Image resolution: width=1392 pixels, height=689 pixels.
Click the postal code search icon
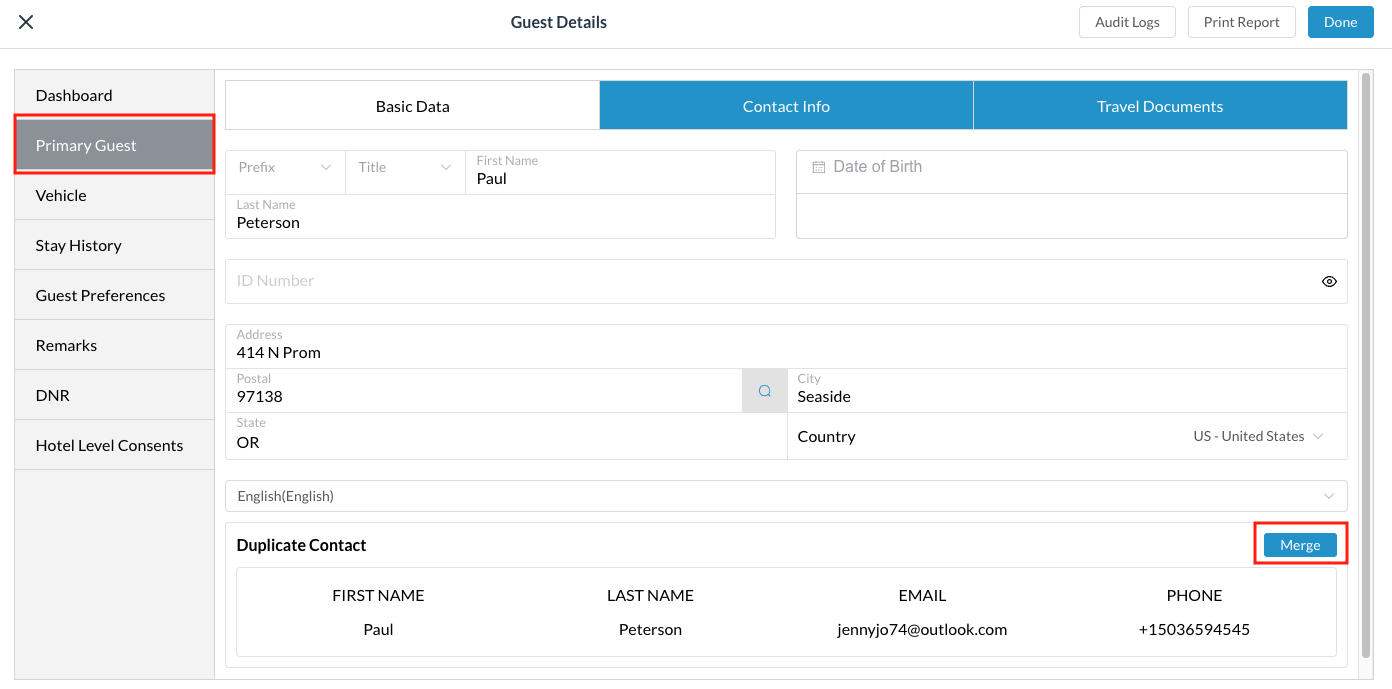coord(764,391)
